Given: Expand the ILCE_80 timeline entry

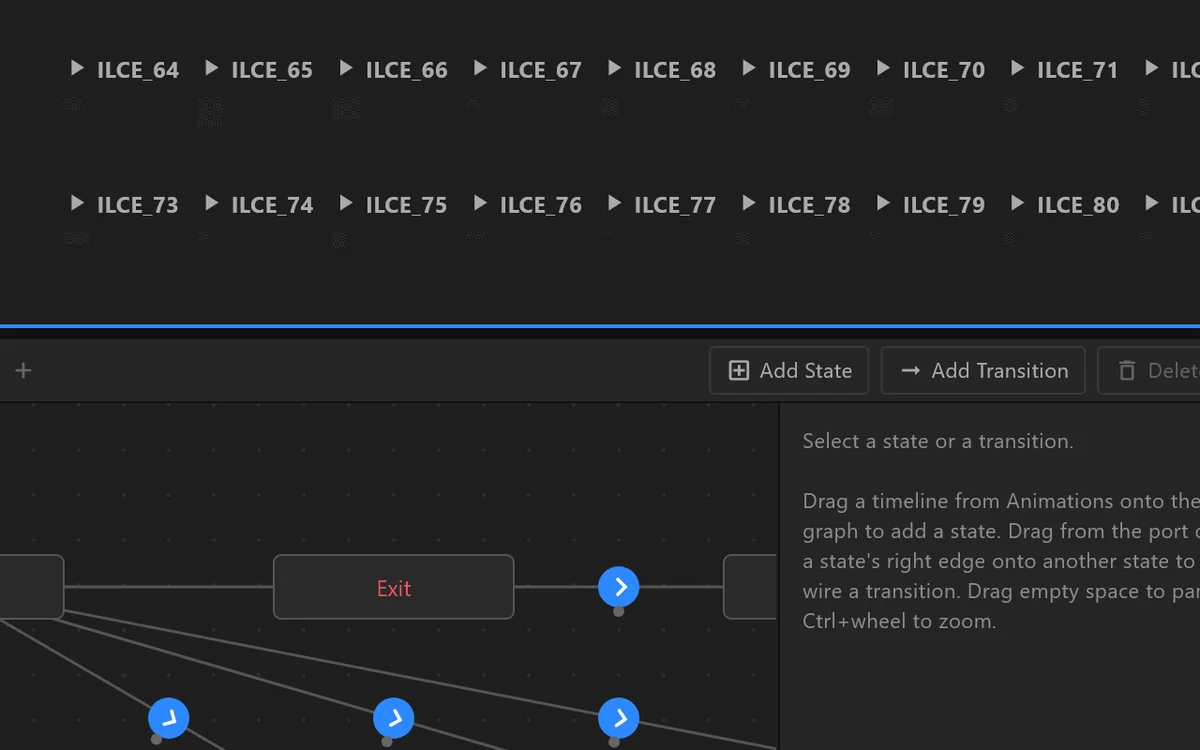Looking at the screenshot, I should tap(1017, 203).
